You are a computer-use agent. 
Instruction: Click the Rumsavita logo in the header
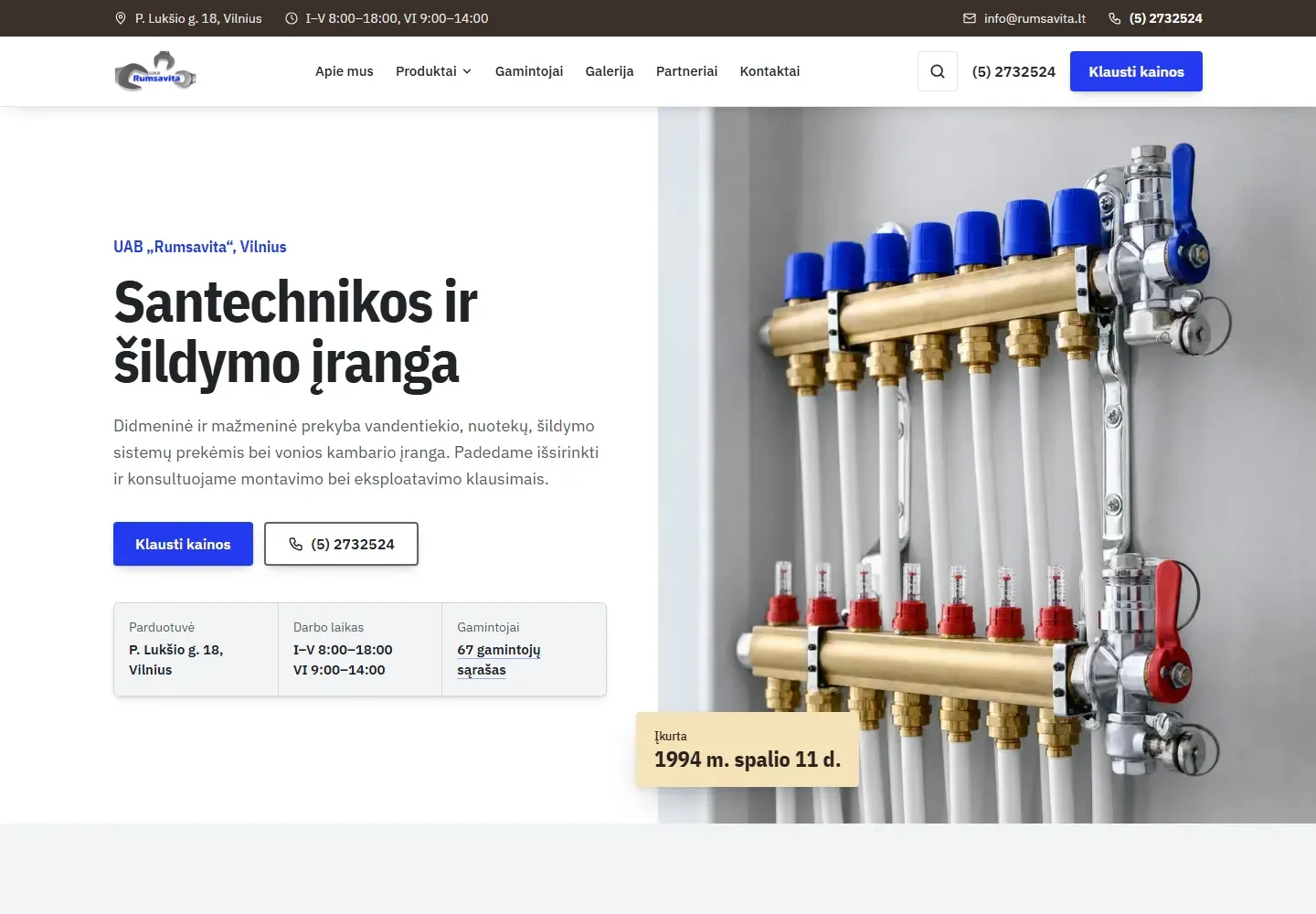tap(155, 71)
